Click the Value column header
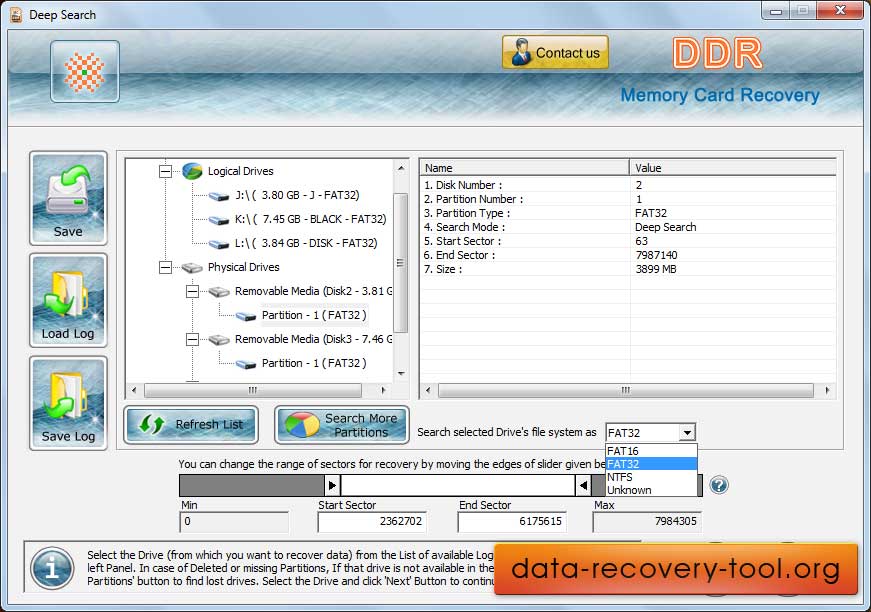 733,168
